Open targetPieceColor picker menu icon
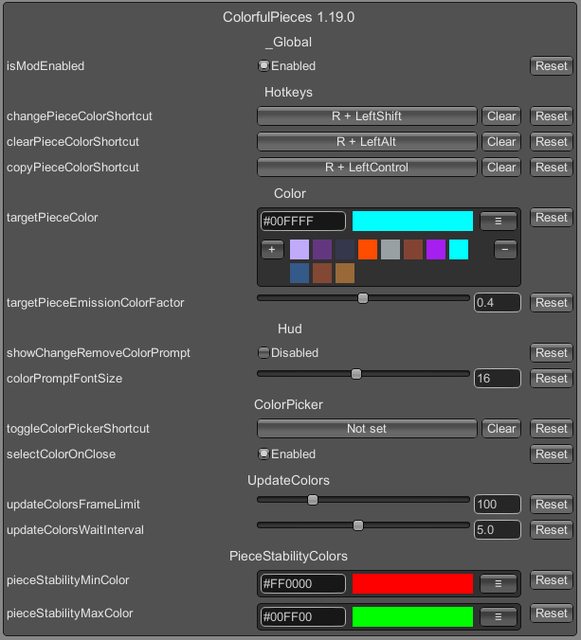 pyautogui.click(x=498, y=221)
